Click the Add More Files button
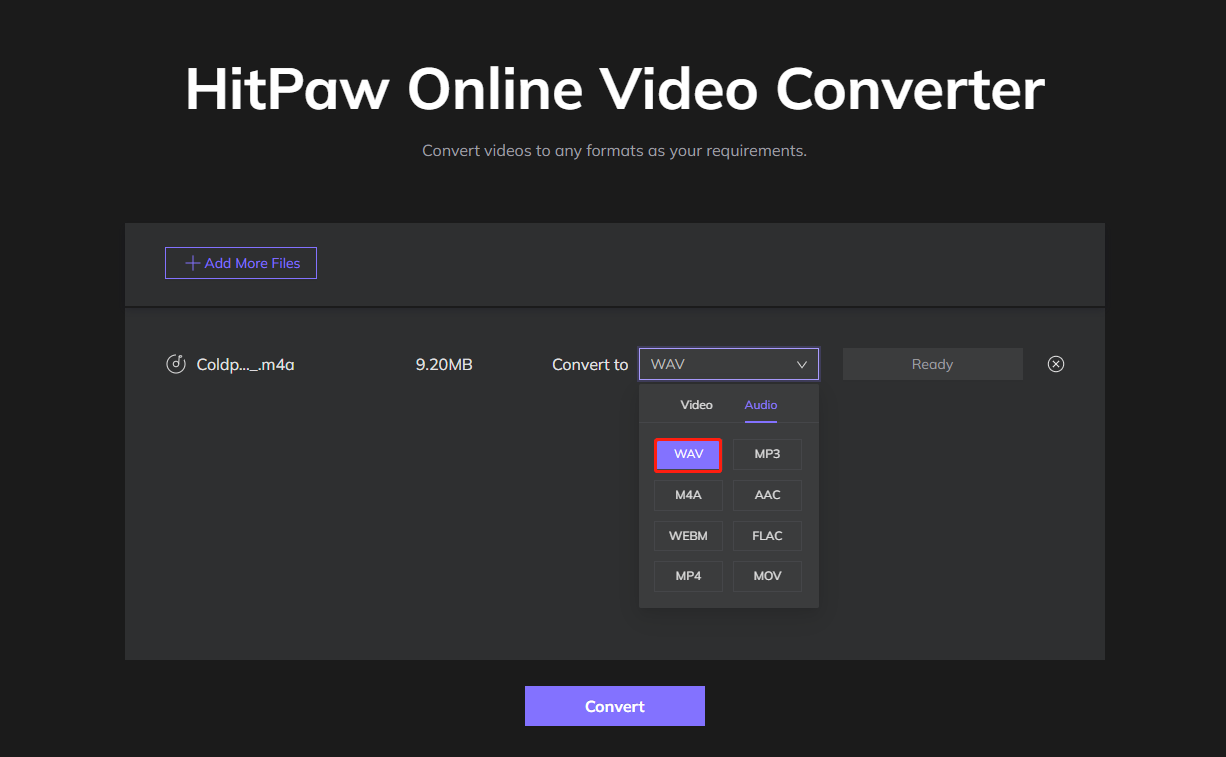 241,263
